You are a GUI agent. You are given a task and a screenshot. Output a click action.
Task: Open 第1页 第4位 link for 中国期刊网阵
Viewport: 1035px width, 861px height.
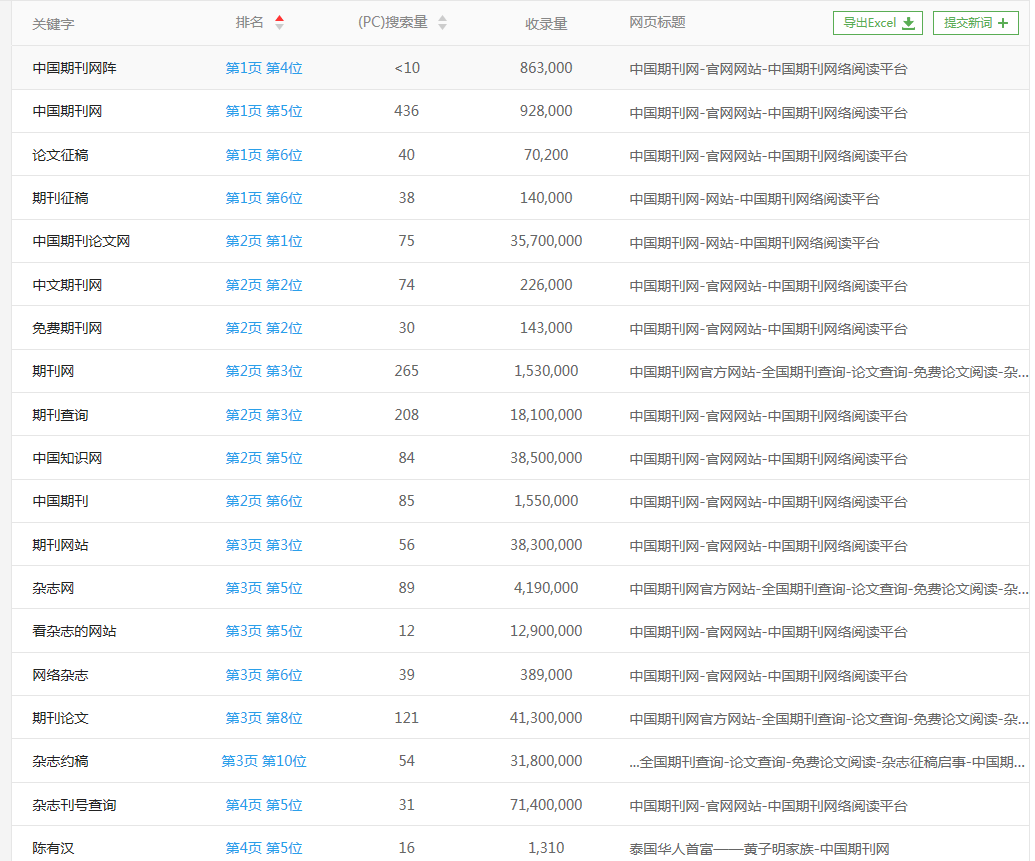point(262,67)
